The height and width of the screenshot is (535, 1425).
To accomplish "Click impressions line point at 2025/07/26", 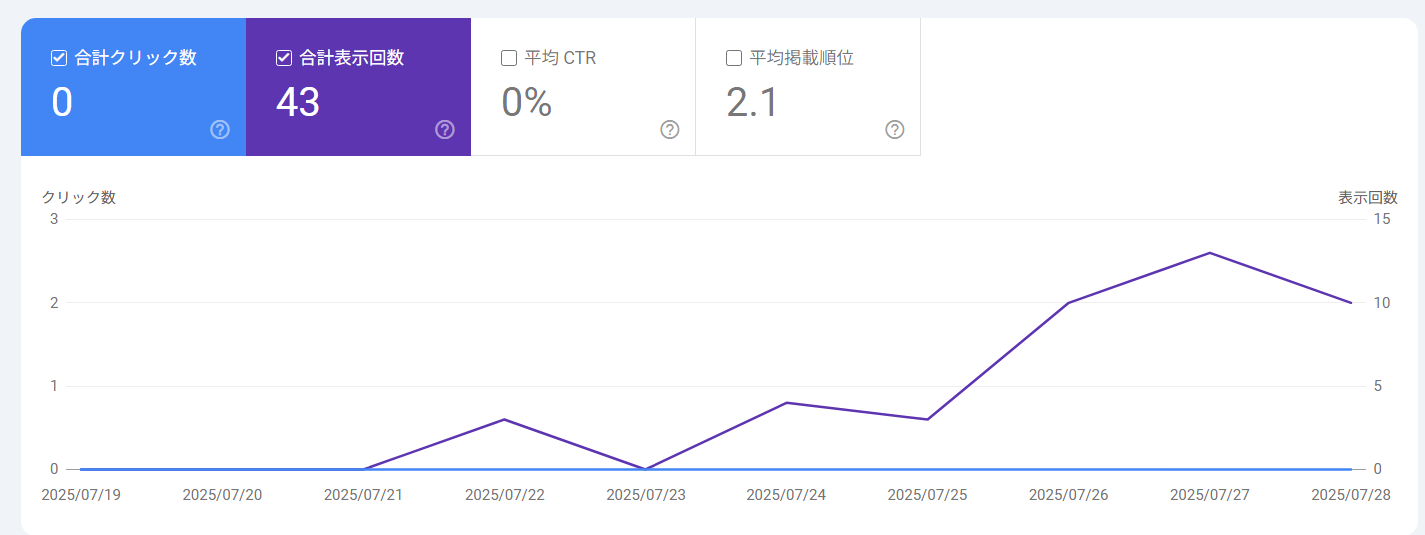I will pos(1069,303).
